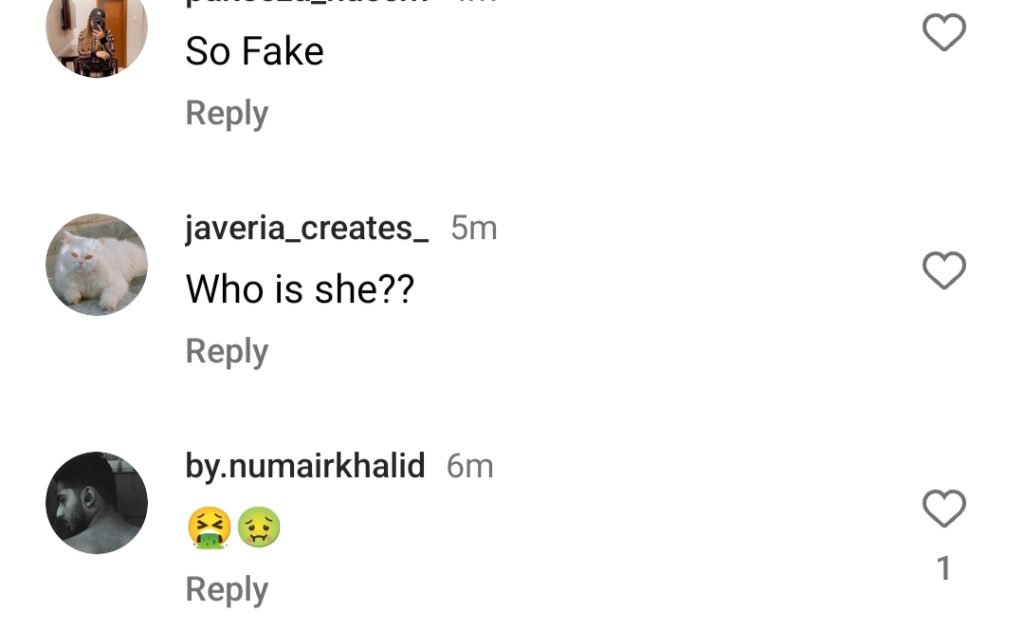Tap the nauseated face emoji
The height and width of the screenshot is (630, 1024).
pos(259,527)
